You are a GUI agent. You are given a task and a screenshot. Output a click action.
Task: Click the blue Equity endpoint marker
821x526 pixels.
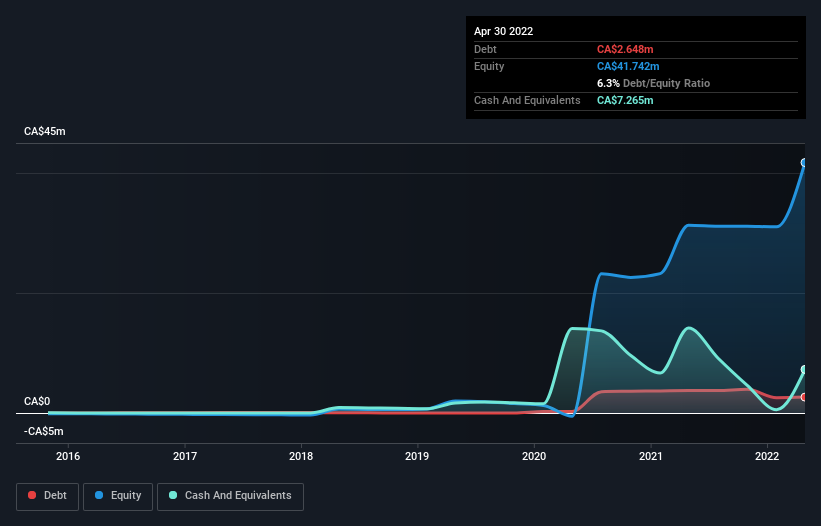[x=804, y=163]
